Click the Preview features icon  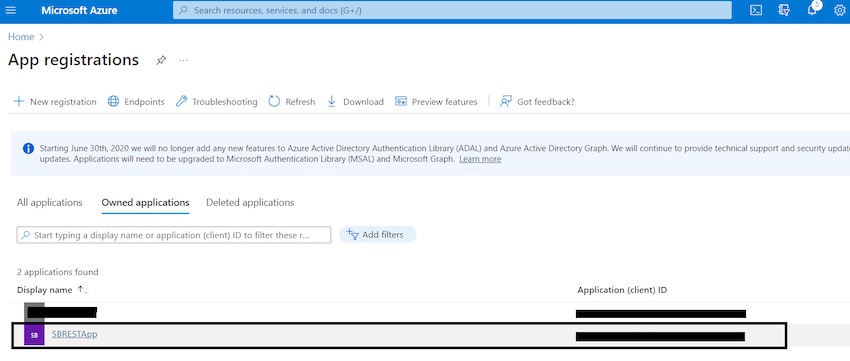pyautogui.click(x=401, y=101)
